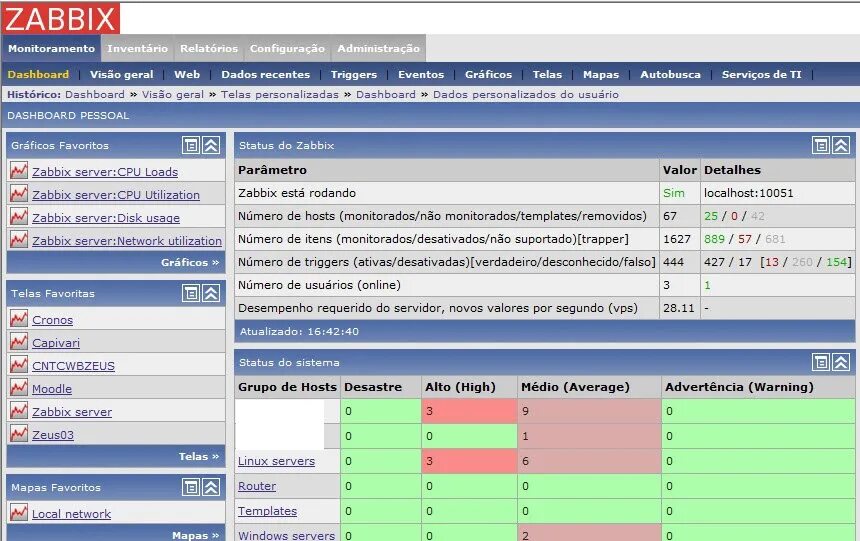Screen dimensions: 860x541
Task: Open the Zabbix server:CPU Utilization link
Action: click(116, 195)
